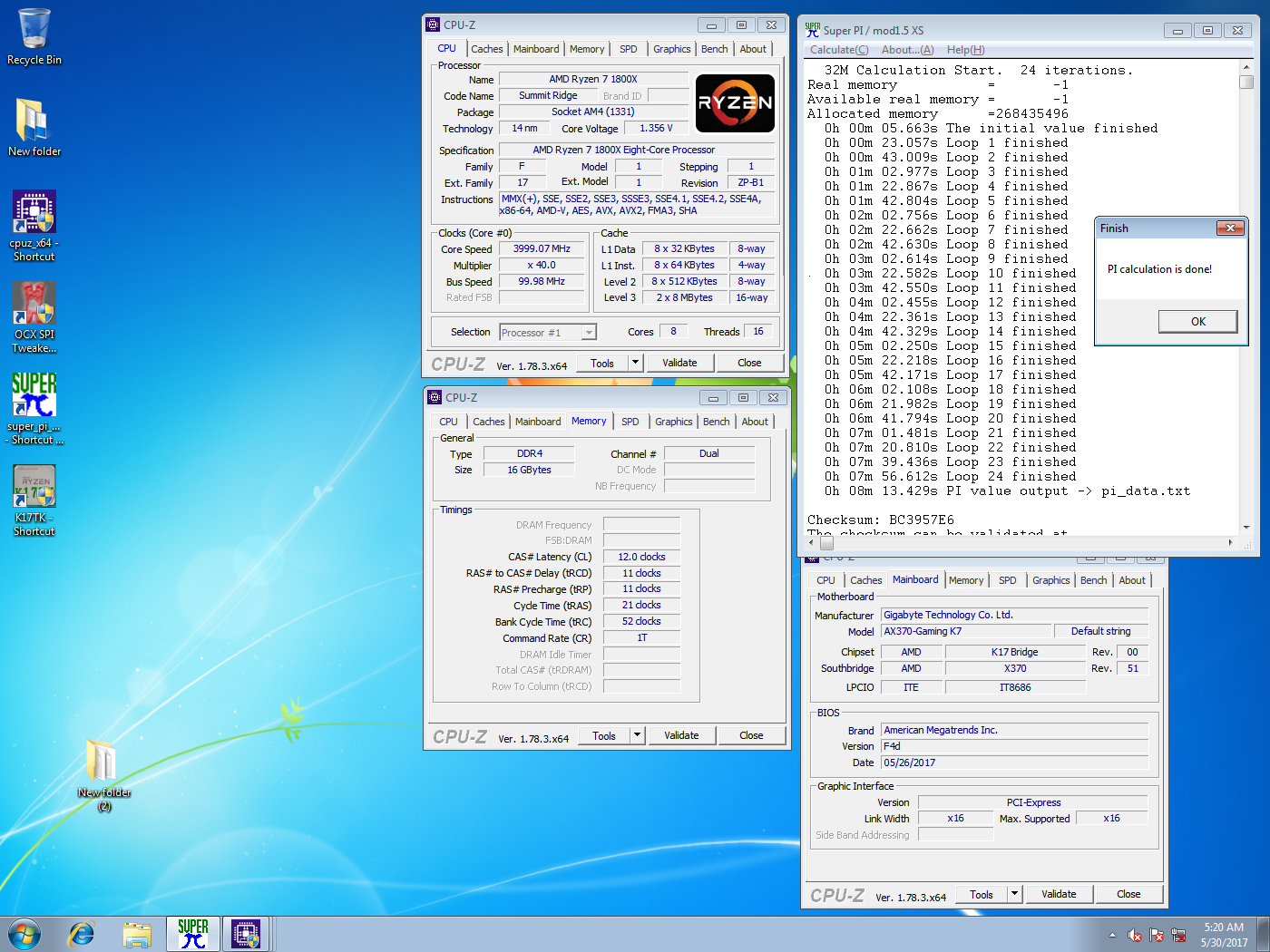This screenshot has width=1270, height=952.
Task: Minimize the Super PI window
Action: [1177, 30]
